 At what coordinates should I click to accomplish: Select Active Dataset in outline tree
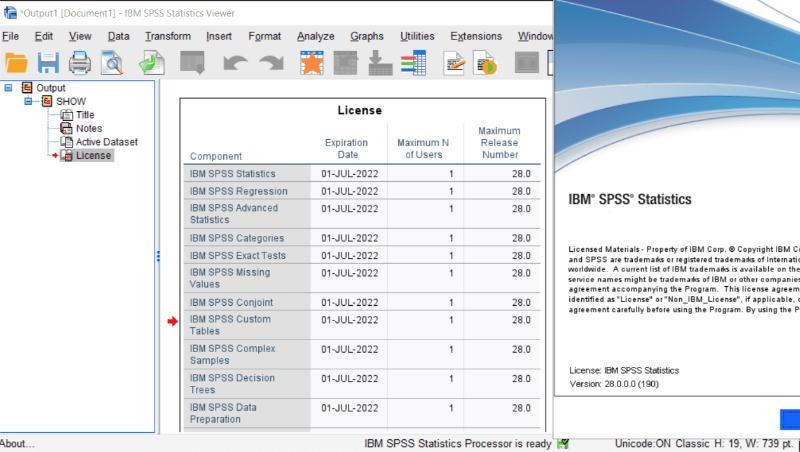[x=107, y=142]
